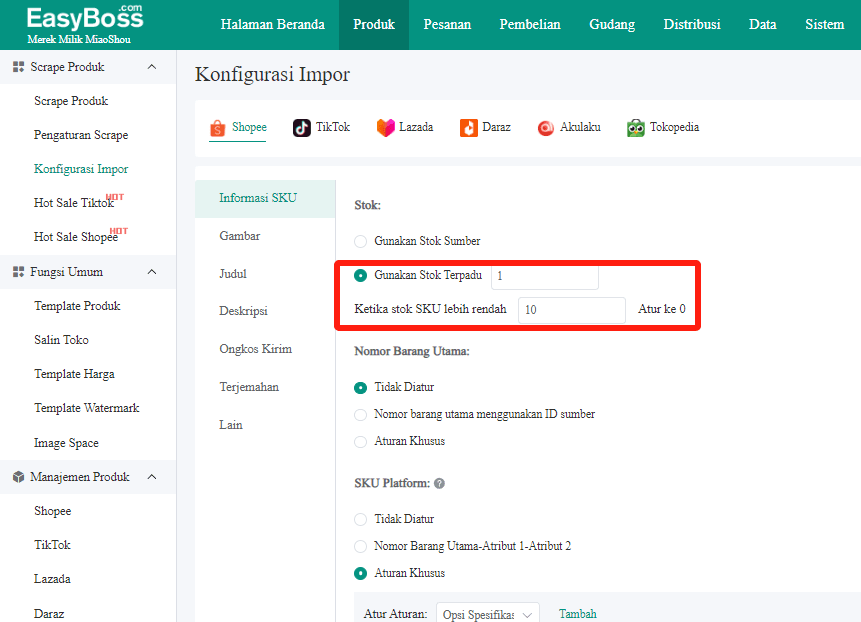Open the Distribusi menu
The height and width of the screenshot is (622, 861).
pyautogui.click(x=692, y=25)
